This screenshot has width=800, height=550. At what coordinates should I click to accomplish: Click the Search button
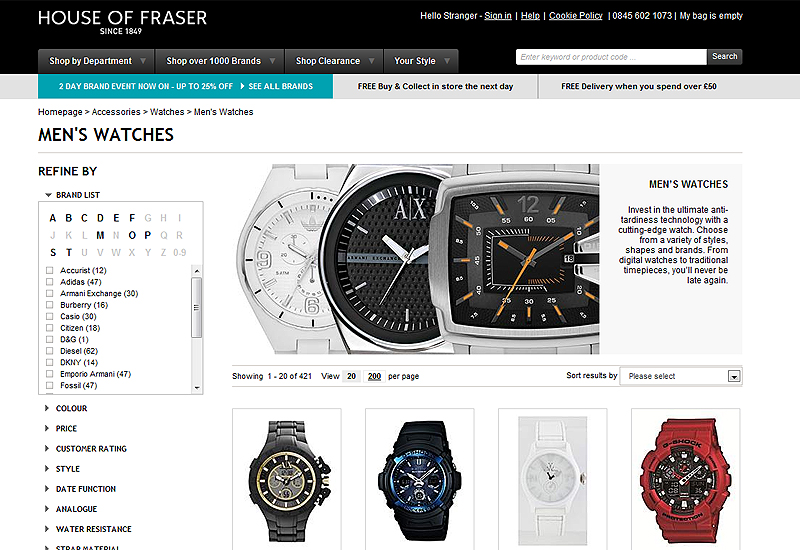coord(724,57)
